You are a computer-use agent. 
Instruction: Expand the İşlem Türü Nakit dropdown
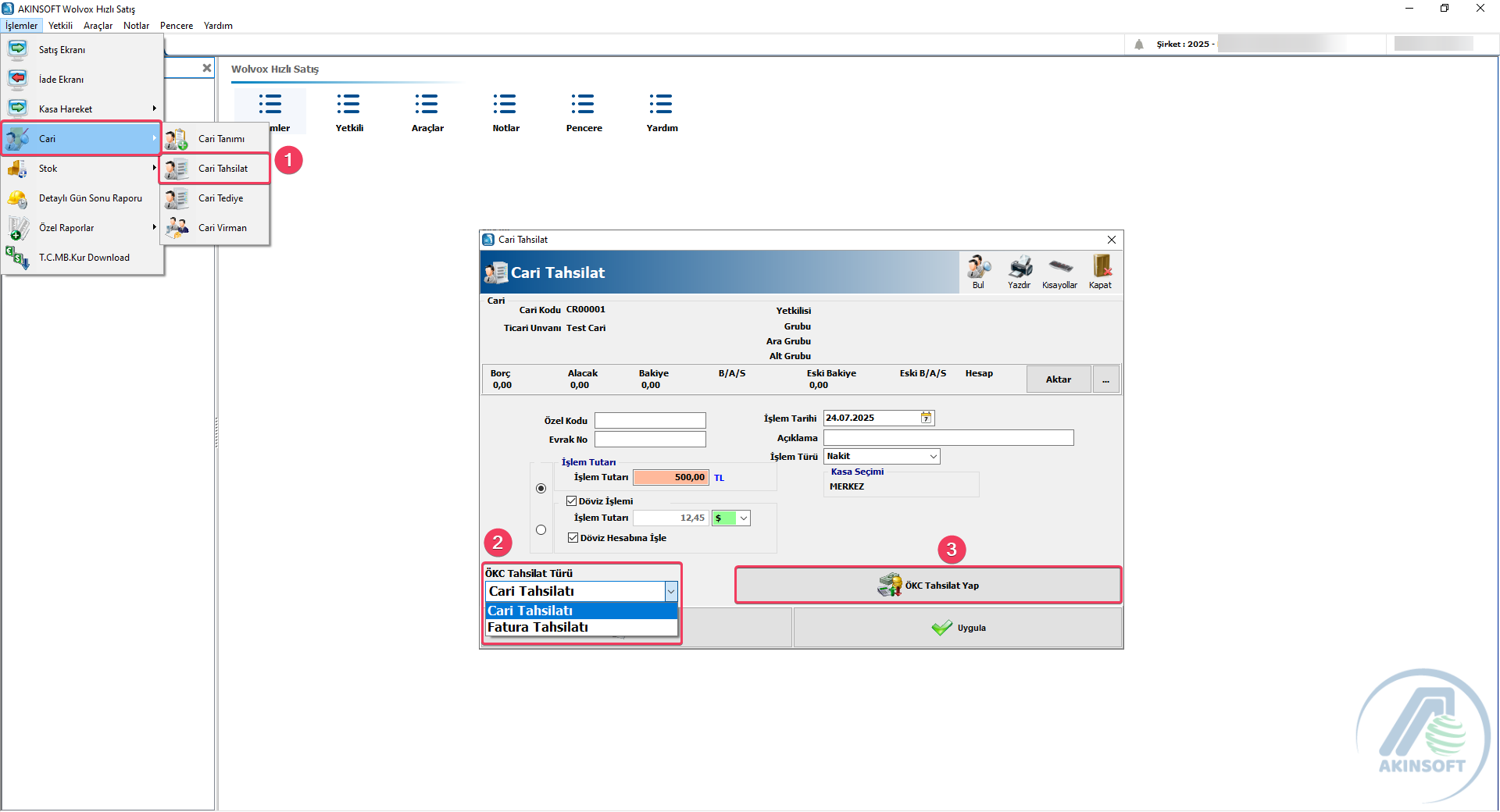coord(933,457)
